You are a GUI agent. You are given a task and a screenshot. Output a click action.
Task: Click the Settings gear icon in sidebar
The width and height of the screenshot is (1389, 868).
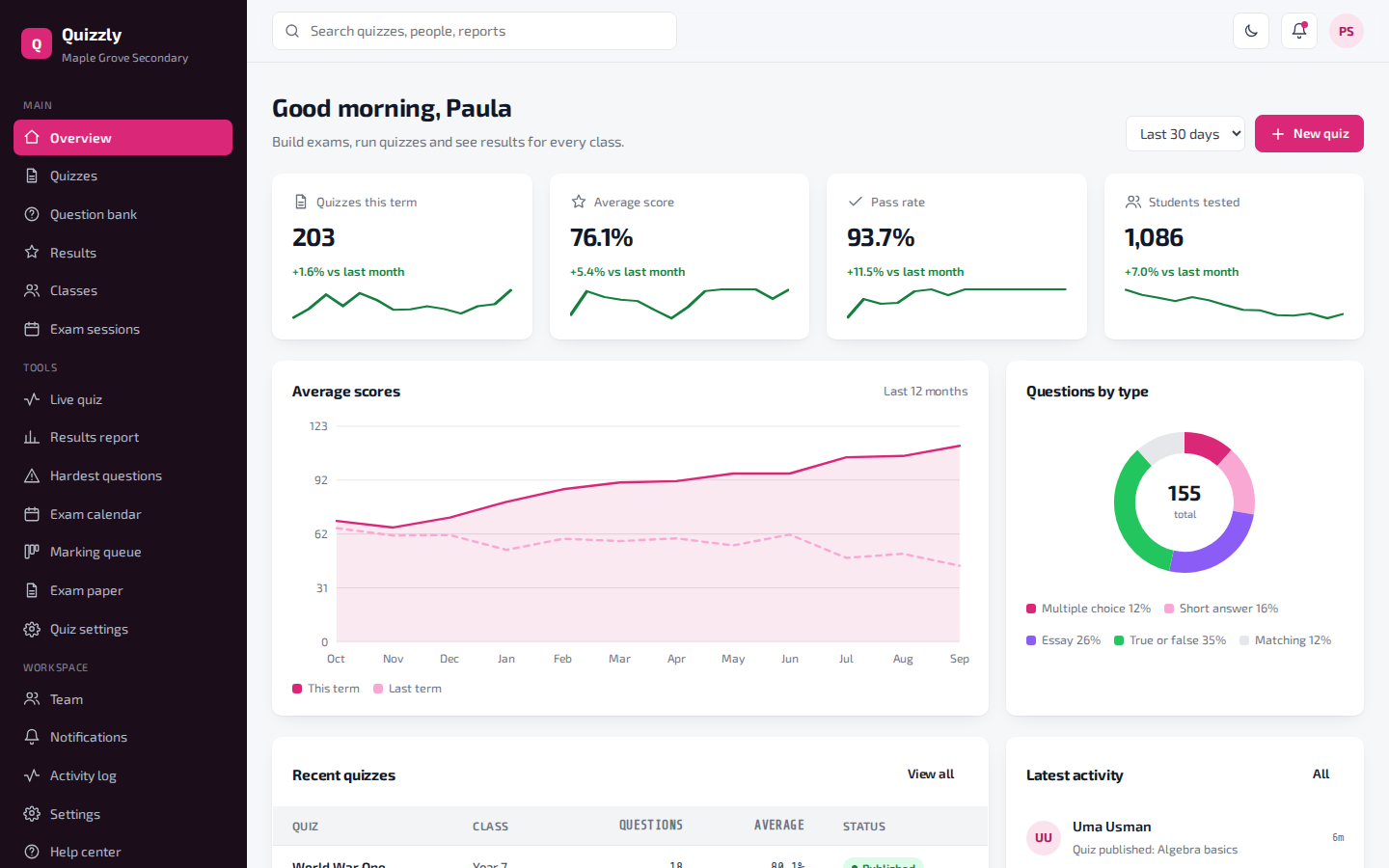[32, 814]
